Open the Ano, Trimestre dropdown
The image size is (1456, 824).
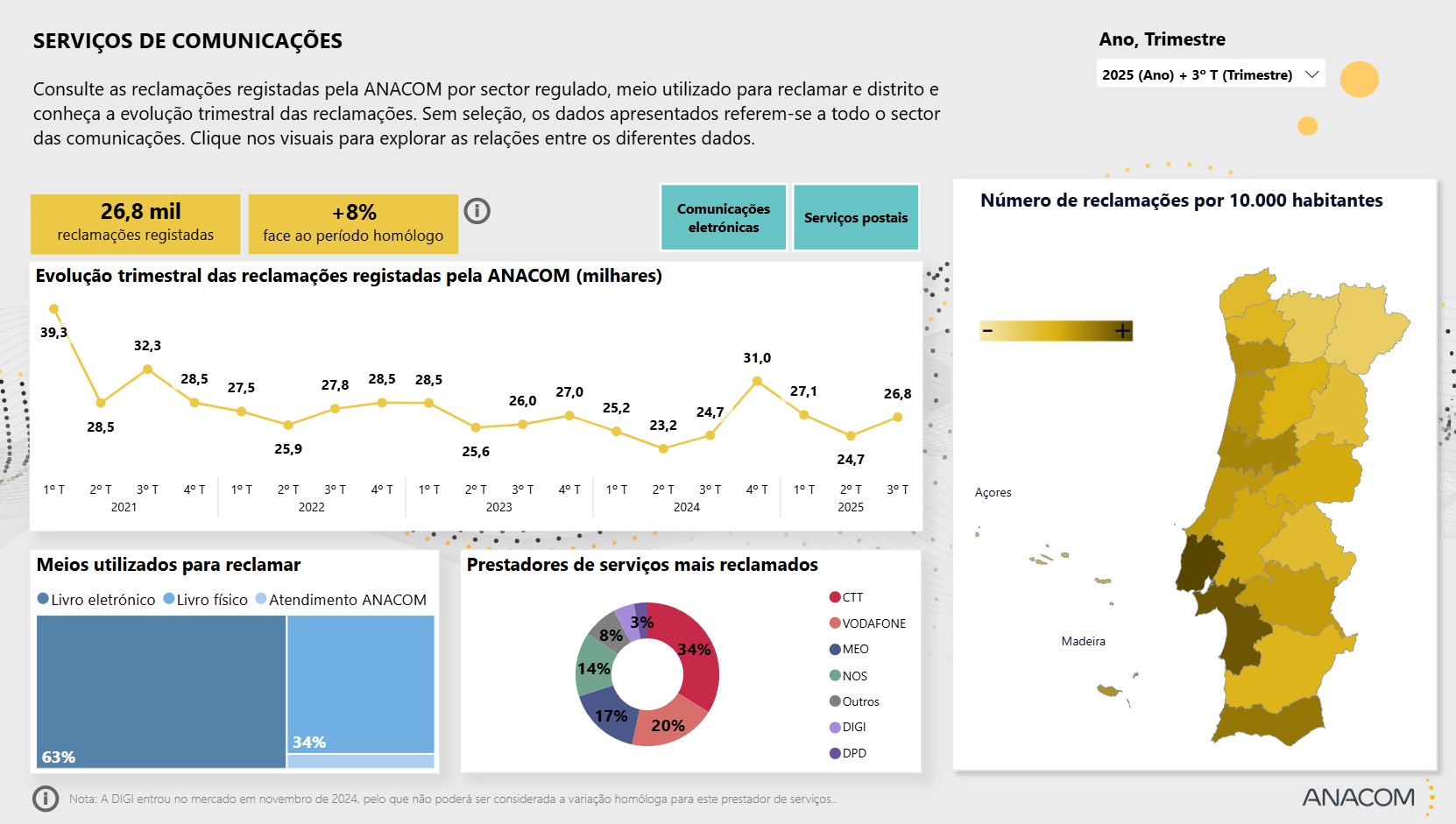(x=1209, y=74)
